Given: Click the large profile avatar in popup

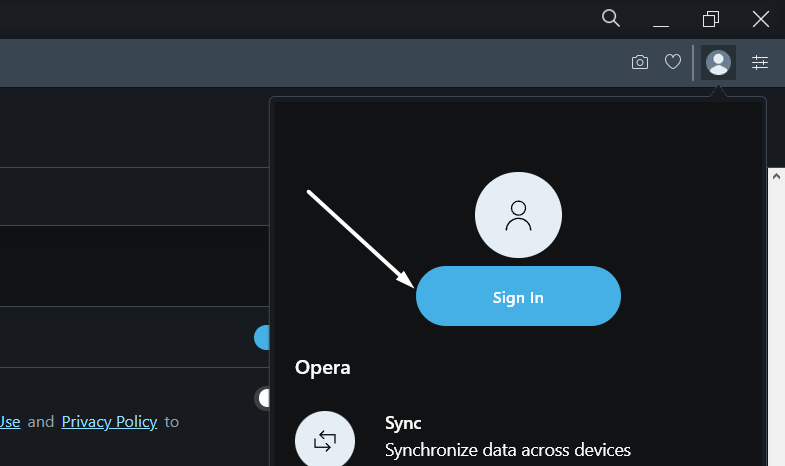Looking at the screenshot, I should 518,215.
